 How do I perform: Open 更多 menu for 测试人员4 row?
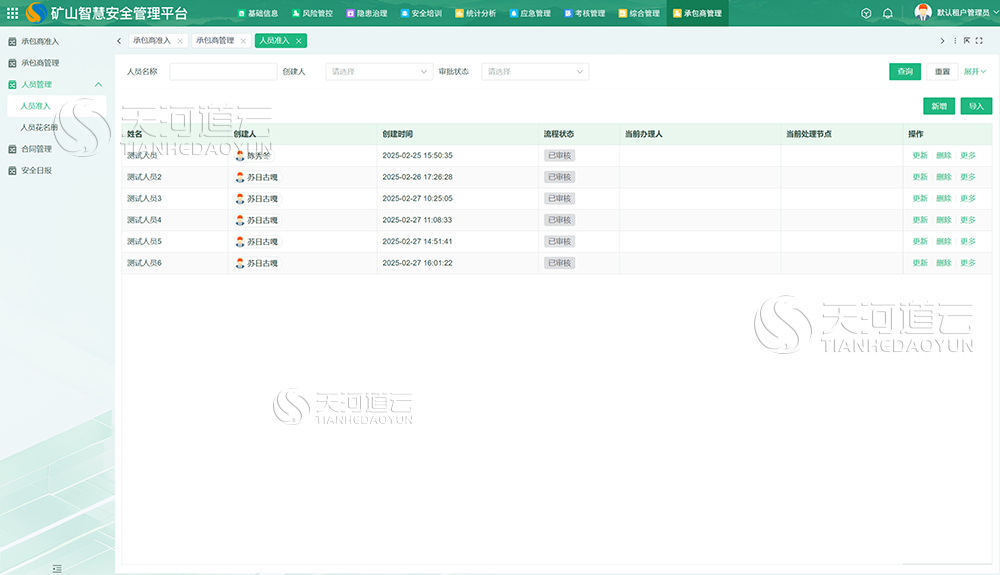pos(968,220)
